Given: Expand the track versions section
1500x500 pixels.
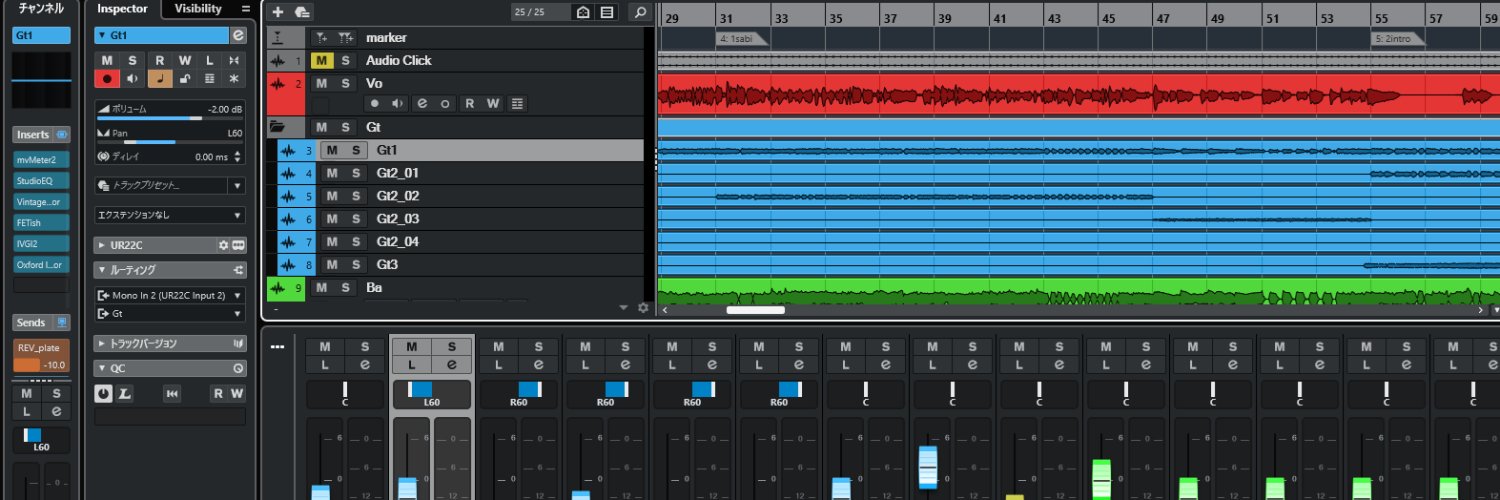Looking at the screenshot, I should click(102, 344).
